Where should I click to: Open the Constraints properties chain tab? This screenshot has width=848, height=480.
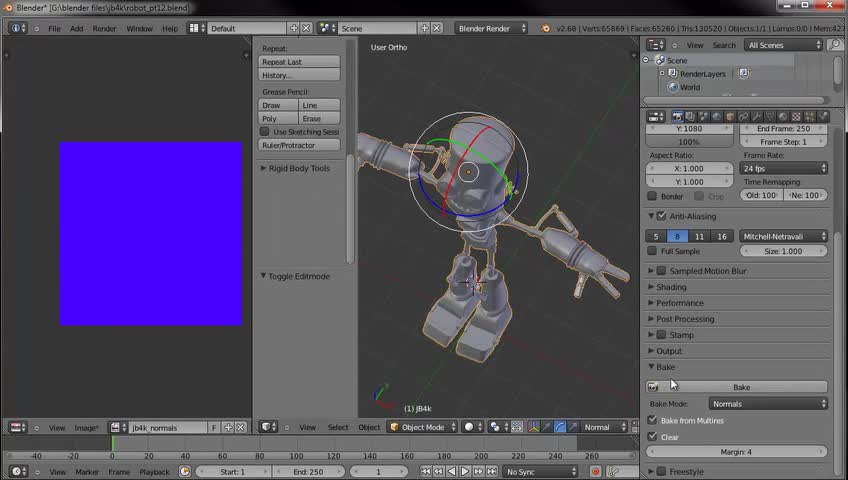click(x=743, y=117)
